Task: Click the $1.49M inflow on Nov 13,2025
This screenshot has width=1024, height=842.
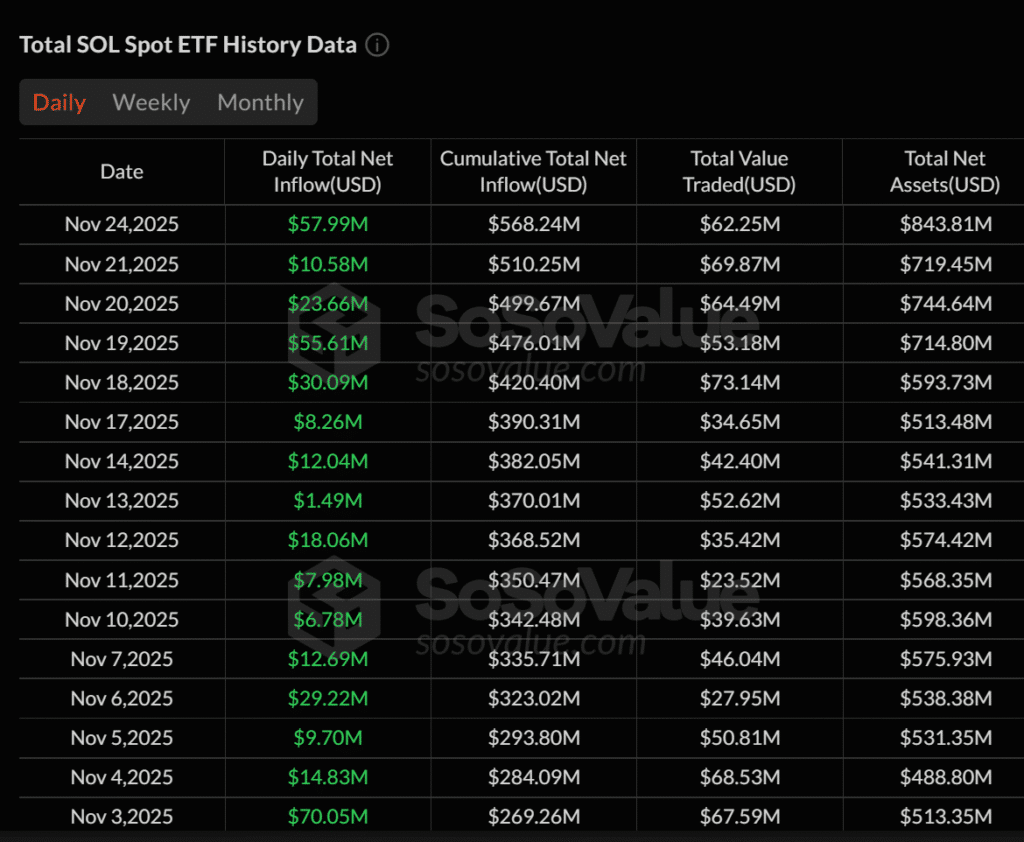Action: click(327, 501)
